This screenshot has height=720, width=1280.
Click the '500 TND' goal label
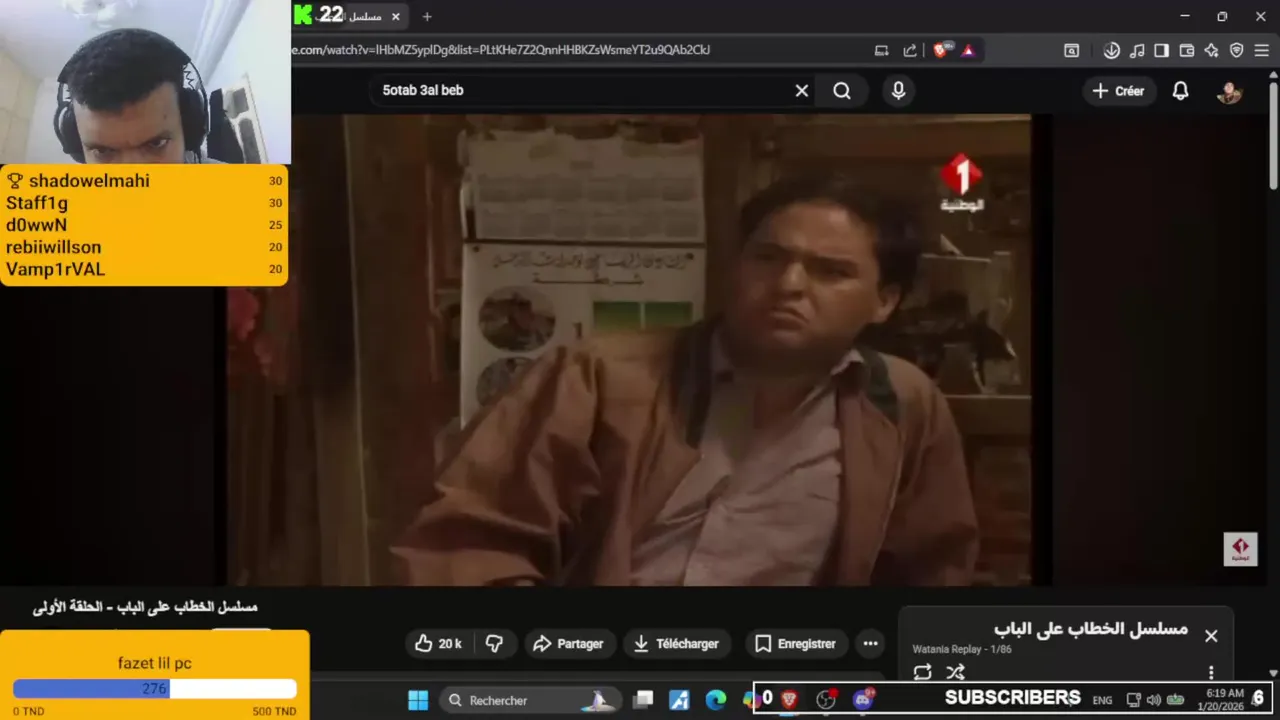click(273, 711)
